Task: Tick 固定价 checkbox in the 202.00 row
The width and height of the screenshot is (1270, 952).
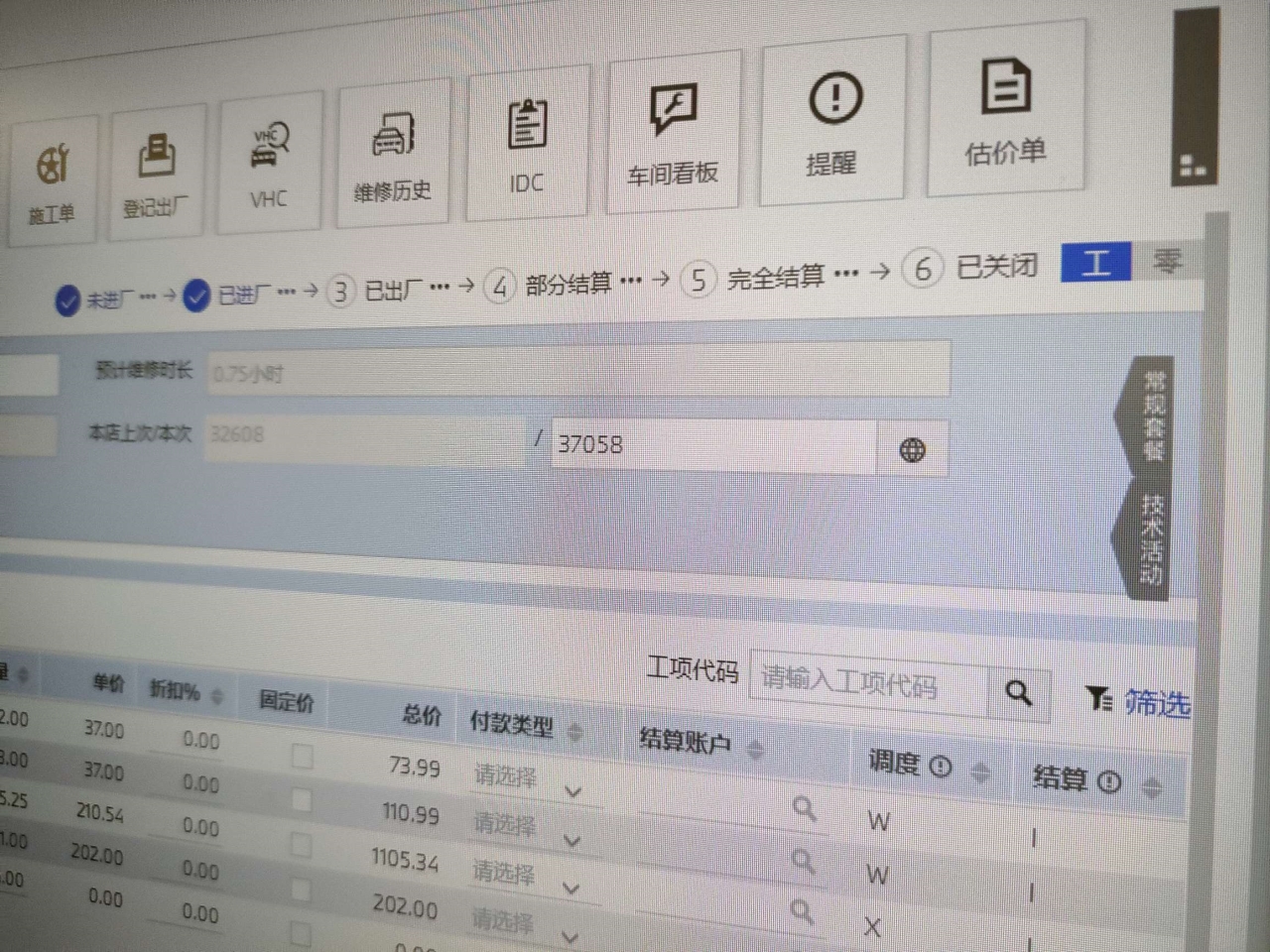Action: 300,890
